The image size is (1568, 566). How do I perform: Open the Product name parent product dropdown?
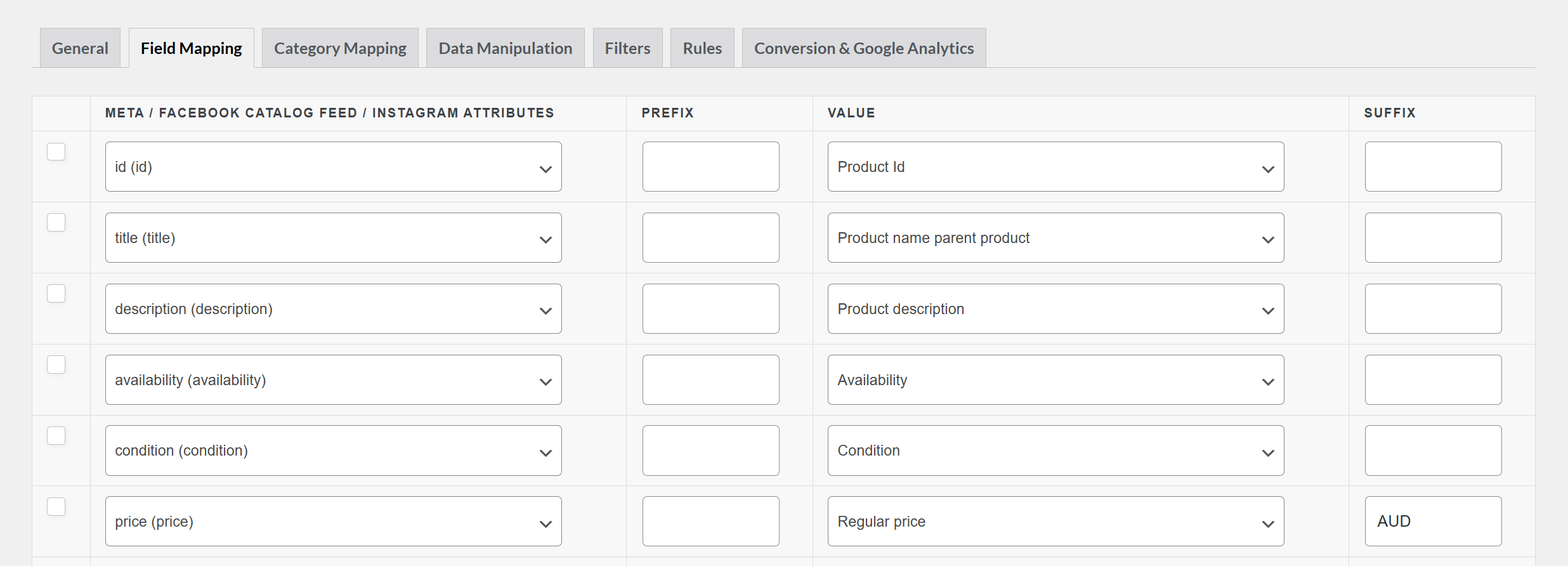pyautogui.click(x=1055, y=238)
